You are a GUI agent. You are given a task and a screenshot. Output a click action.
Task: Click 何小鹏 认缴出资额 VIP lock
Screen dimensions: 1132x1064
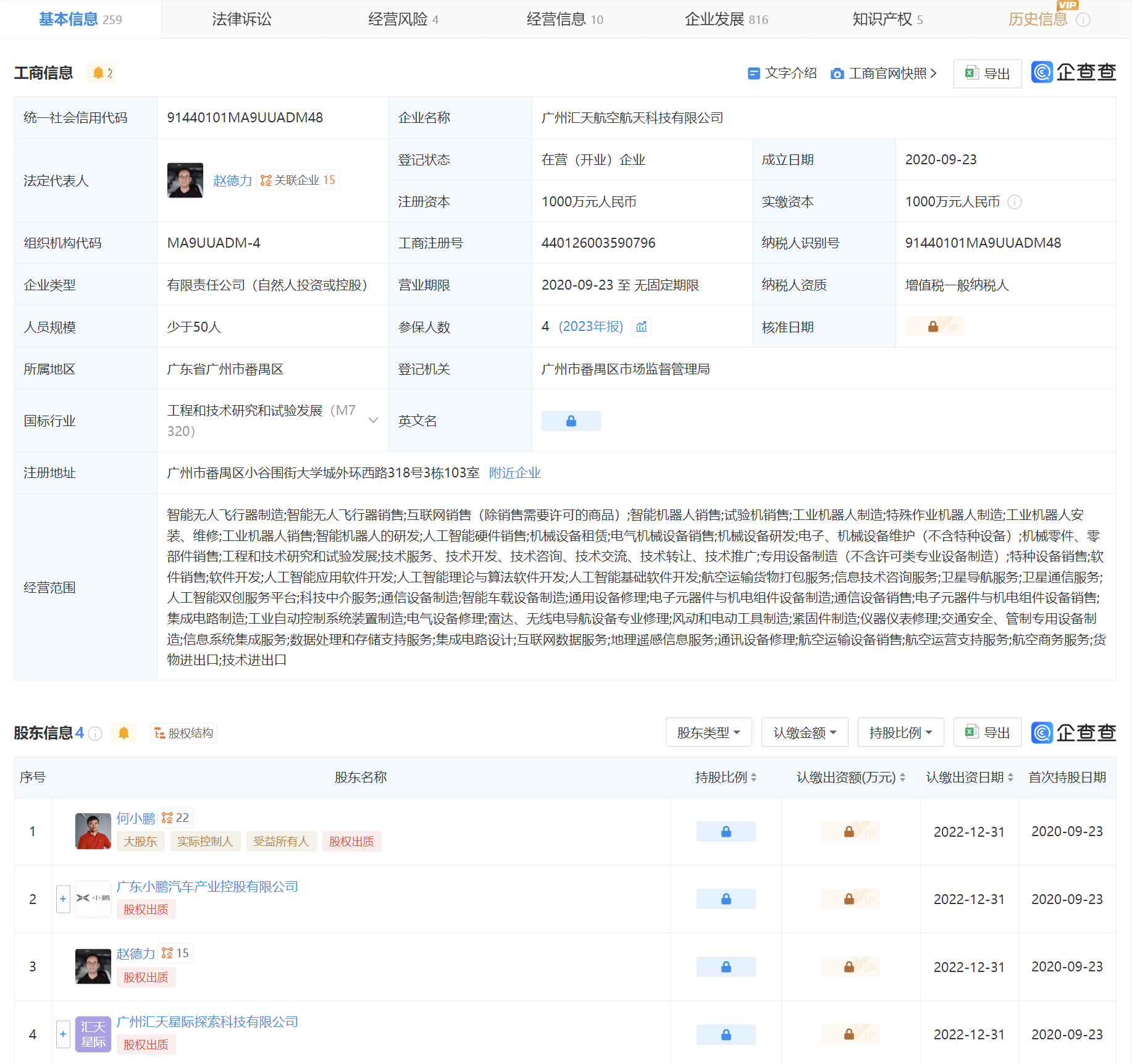click(850, 832)
